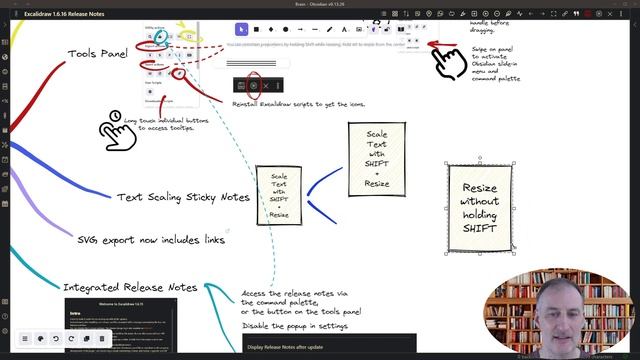640x360 pixels.
Task: Delete selection with the trash icon
Action: tap(102, 338)
